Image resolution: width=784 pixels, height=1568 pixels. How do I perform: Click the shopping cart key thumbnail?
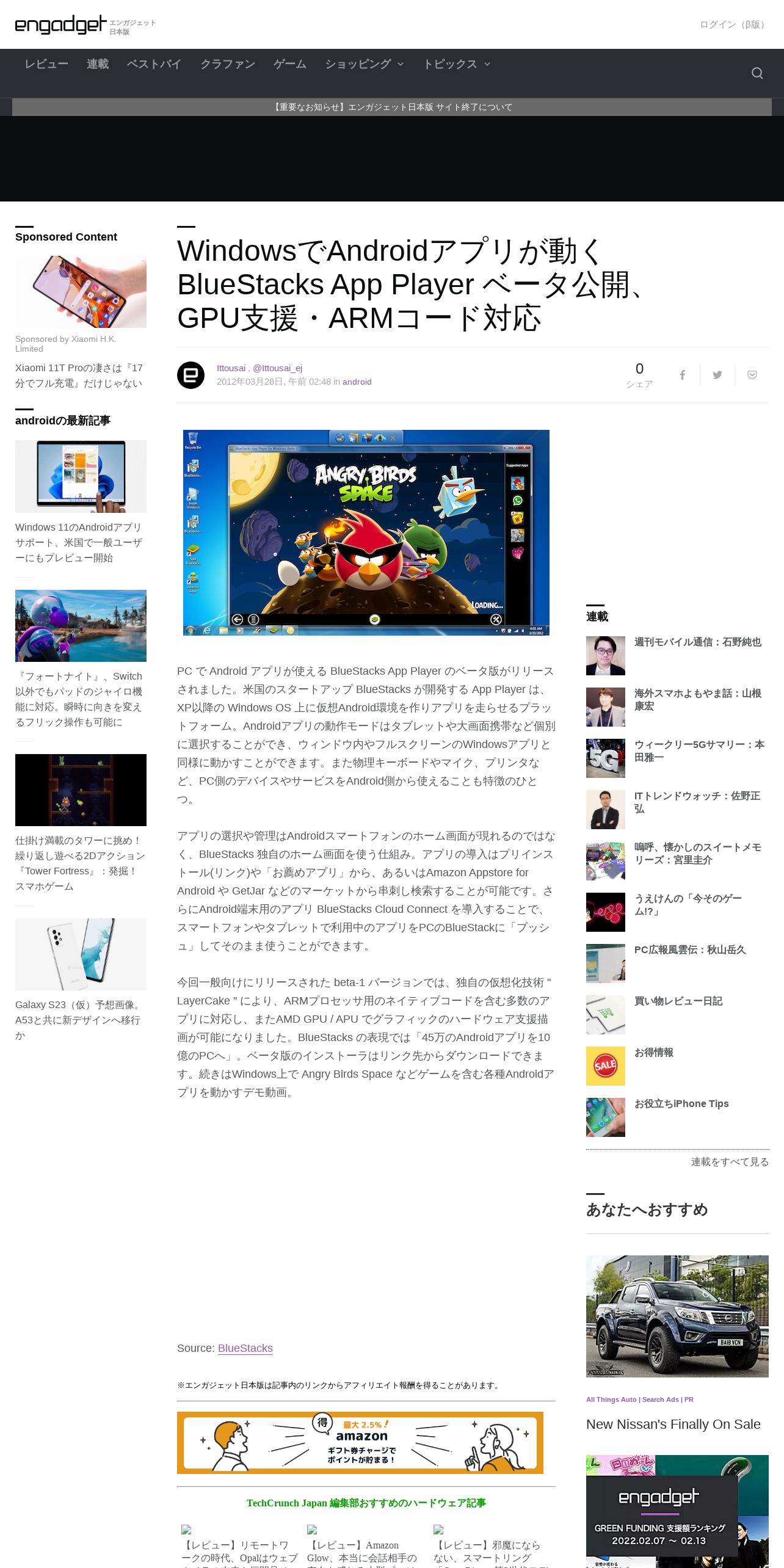[606, 1015]
